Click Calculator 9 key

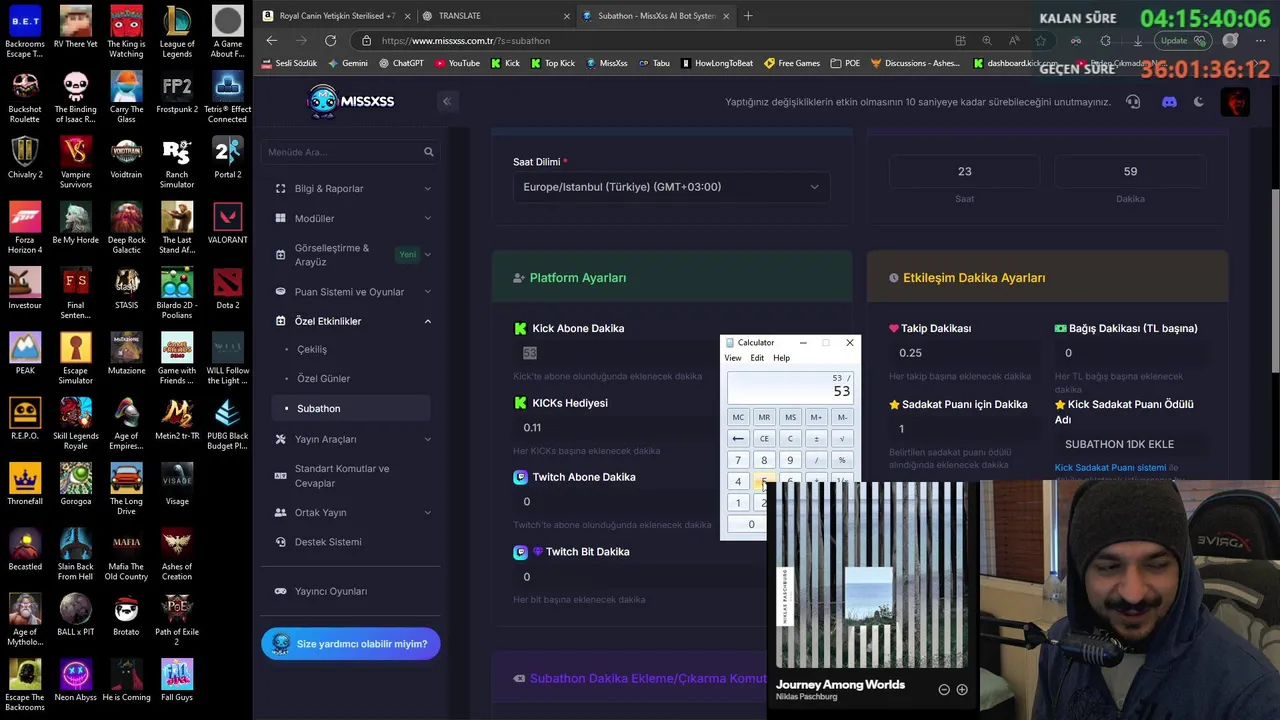(790, 461)
